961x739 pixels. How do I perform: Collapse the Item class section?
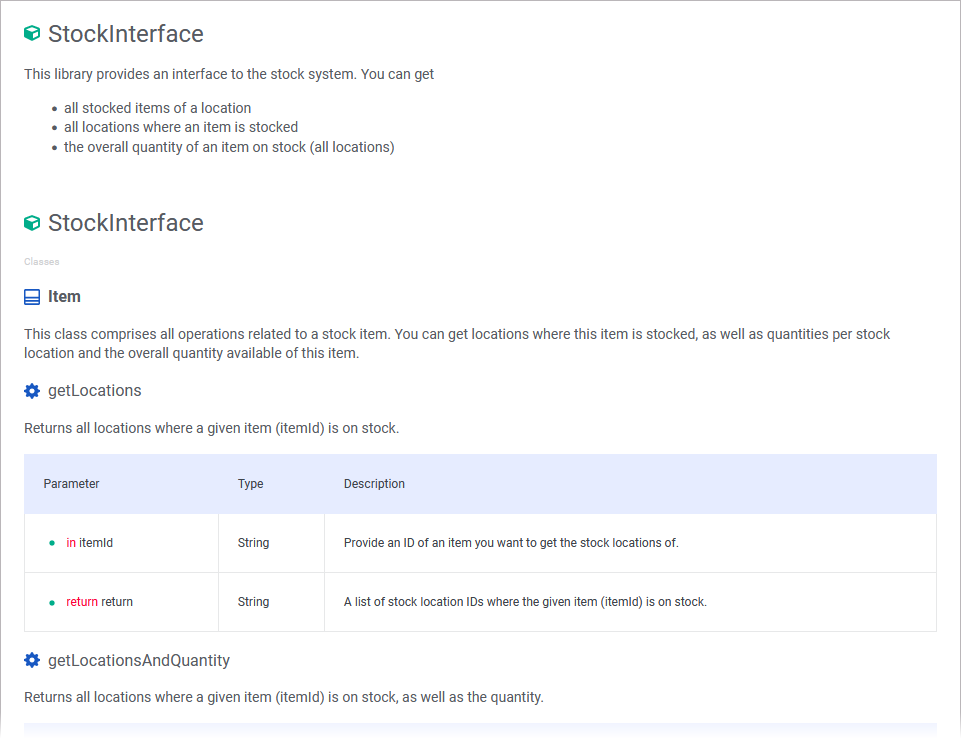[64, 296]
